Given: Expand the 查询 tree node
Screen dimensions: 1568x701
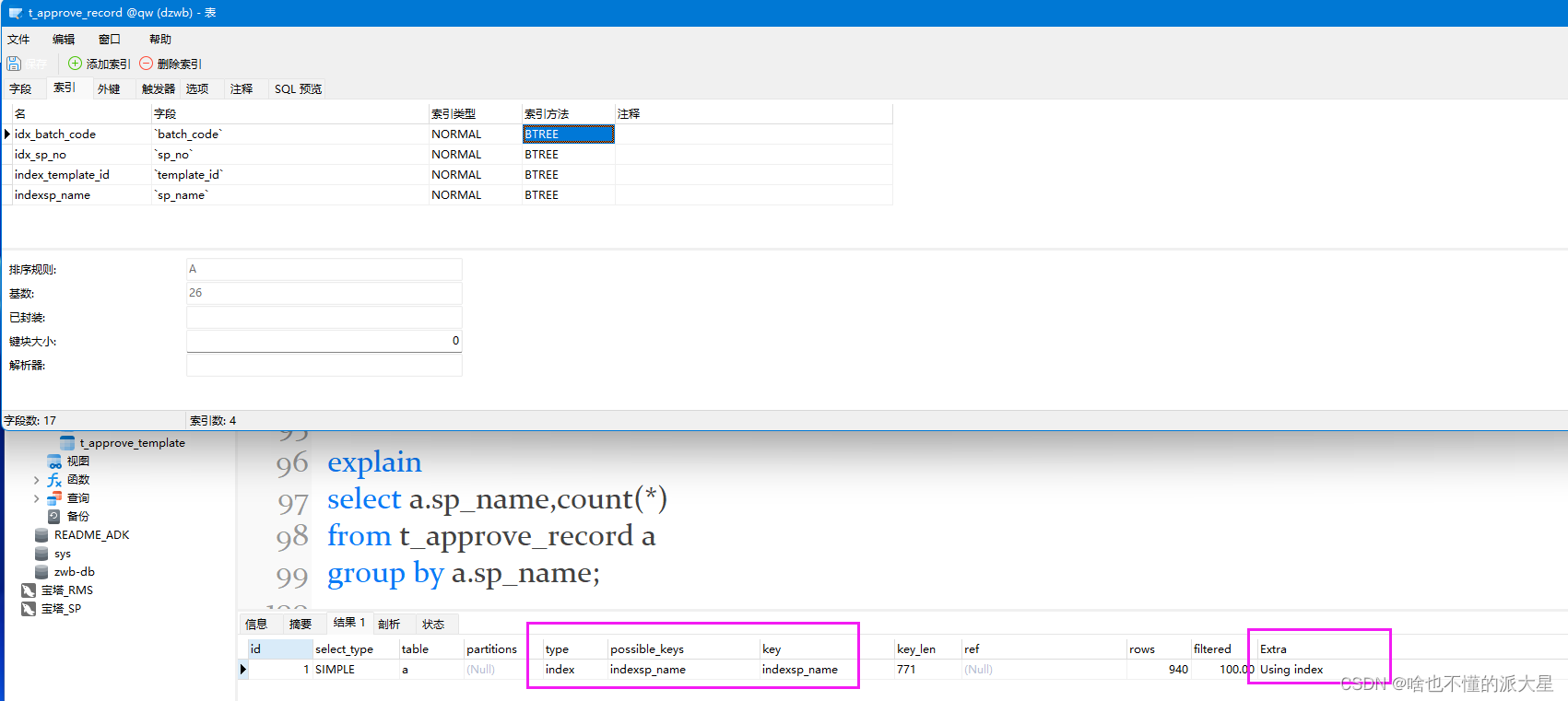Looking at the screenshot, I should pos(36,498).
